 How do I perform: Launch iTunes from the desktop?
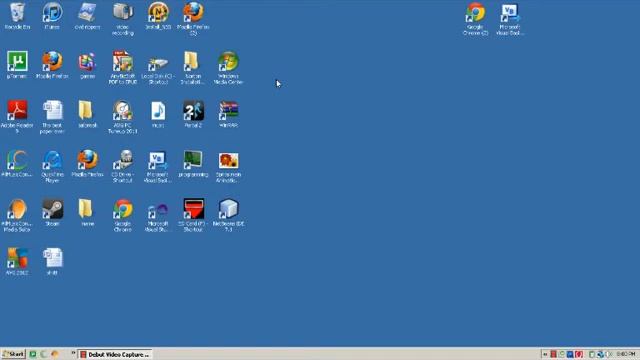coord(52,16)
